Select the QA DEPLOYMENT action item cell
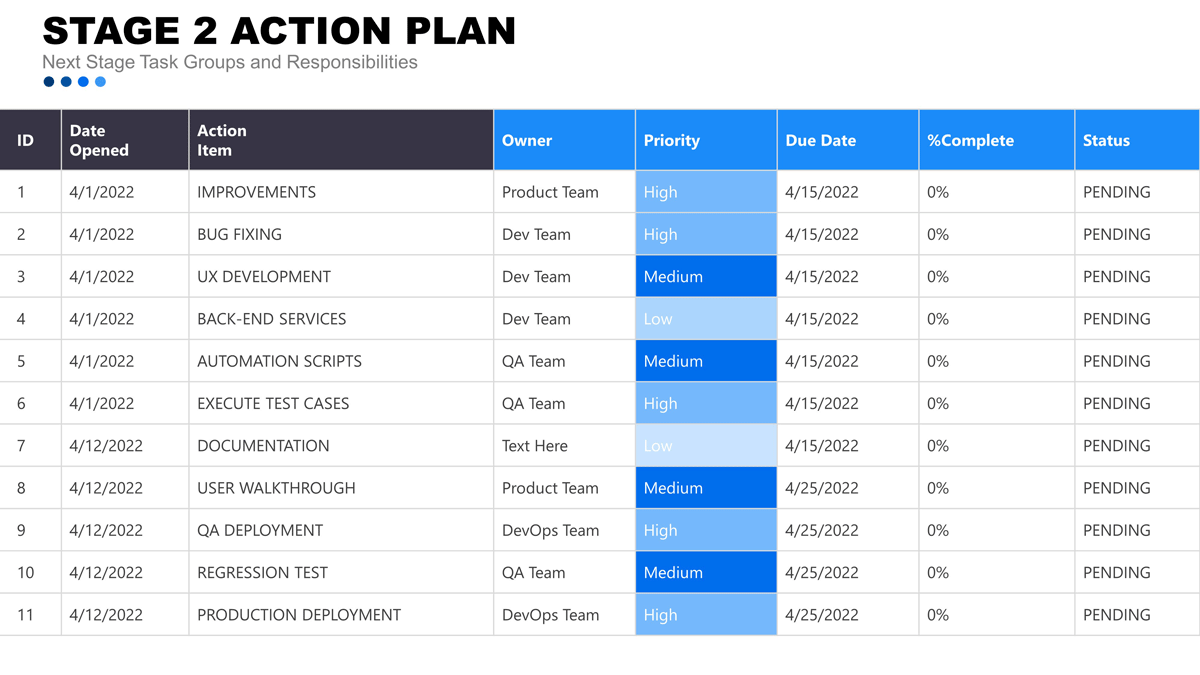Image resolution: width=1200 pixels, height=675 pixels. (341, 530)
